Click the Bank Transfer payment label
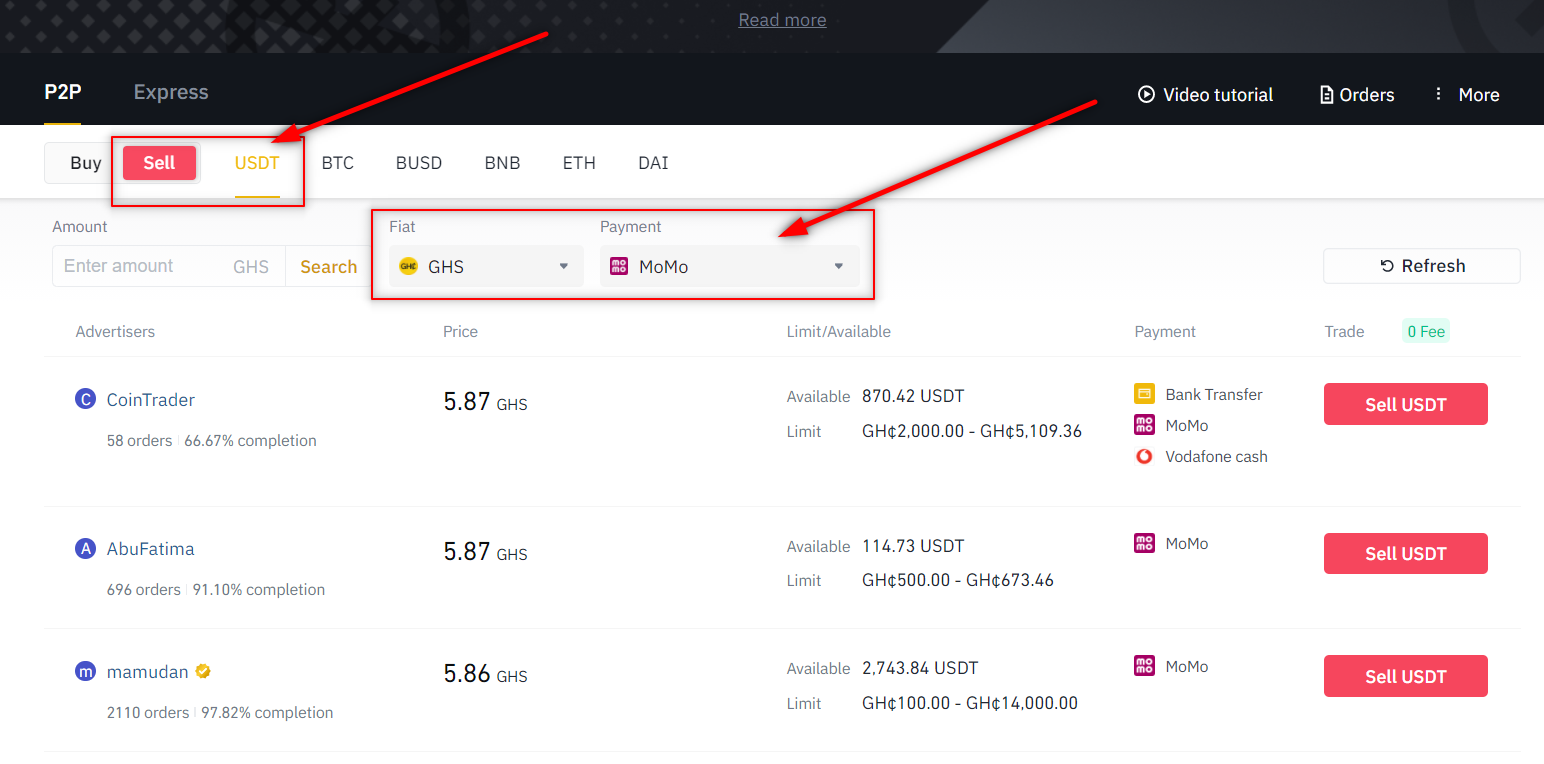 click(x=1214, y=394)
